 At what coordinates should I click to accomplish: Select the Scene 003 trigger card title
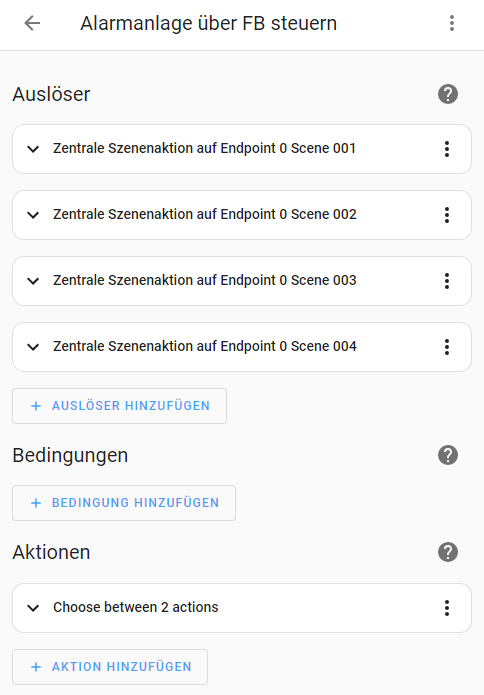(x=205, y=280)
